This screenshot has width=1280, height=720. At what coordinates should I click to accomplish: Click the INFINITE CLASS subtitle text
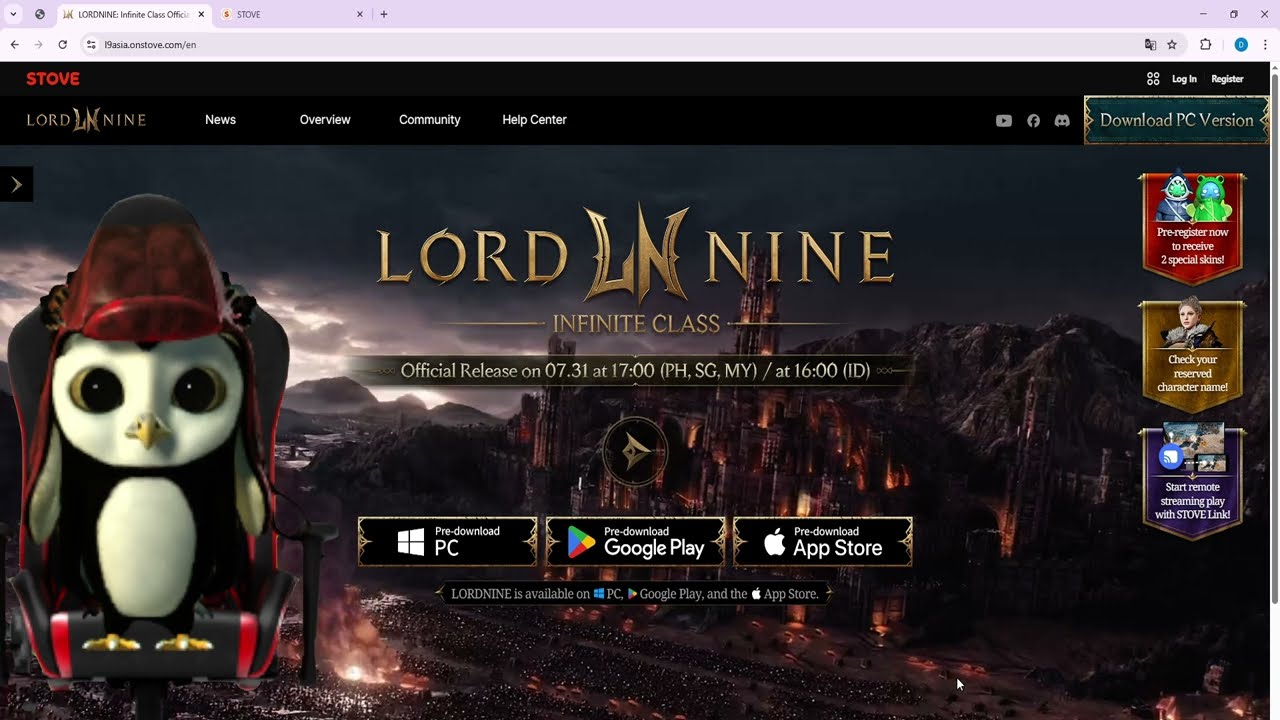click(635, 324)
